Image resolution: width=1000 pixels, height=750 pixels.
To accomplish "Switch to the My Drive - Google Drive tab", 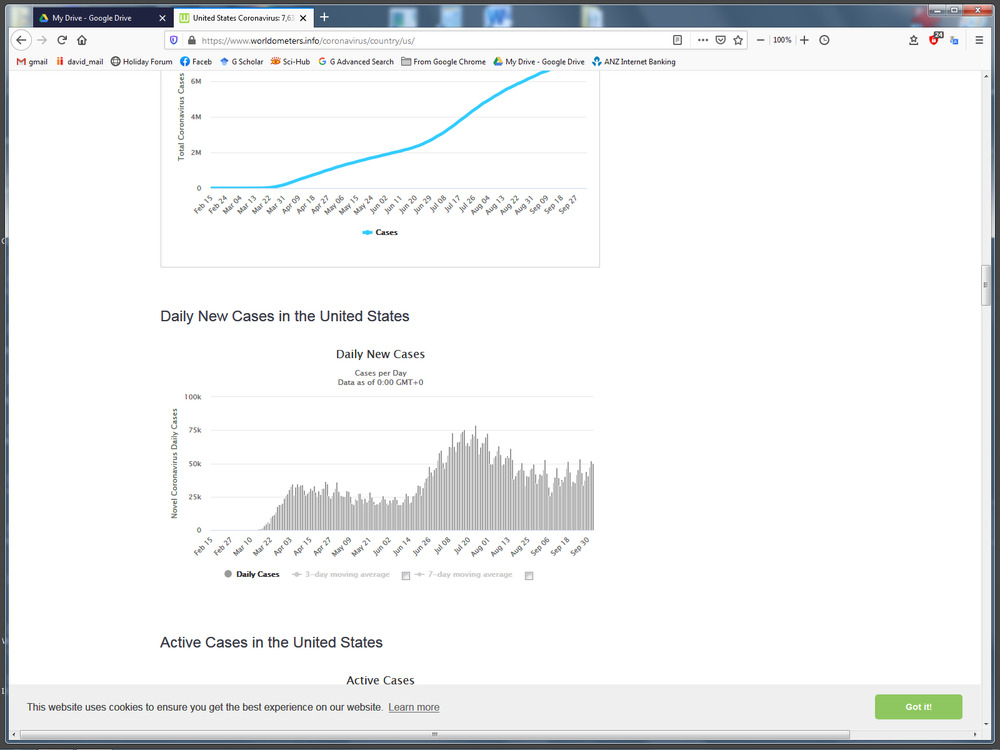I will tap(97, 17).
